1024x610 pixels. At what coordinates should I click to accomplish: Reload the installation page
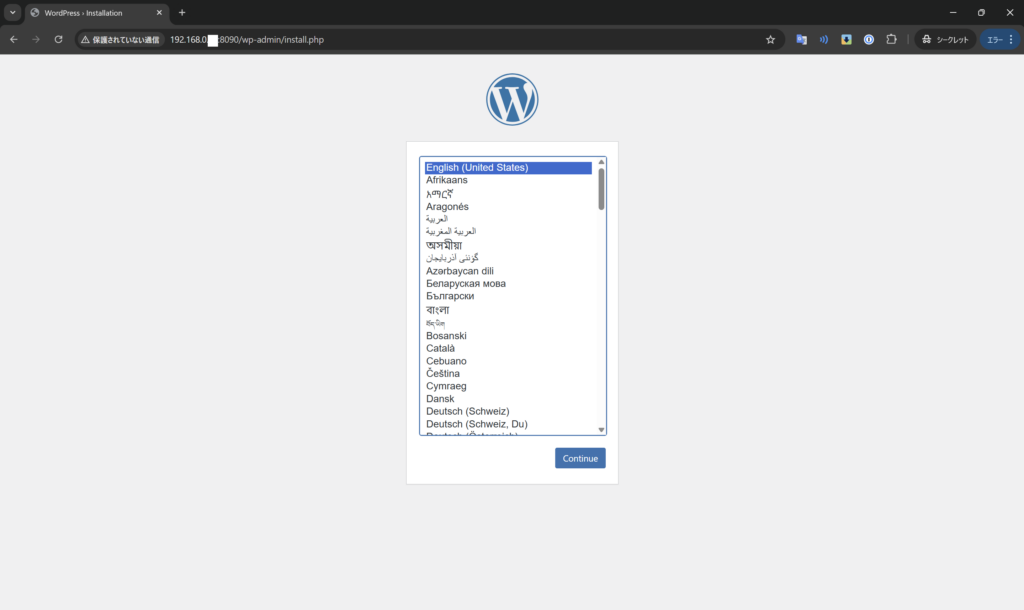coord(58,39)
